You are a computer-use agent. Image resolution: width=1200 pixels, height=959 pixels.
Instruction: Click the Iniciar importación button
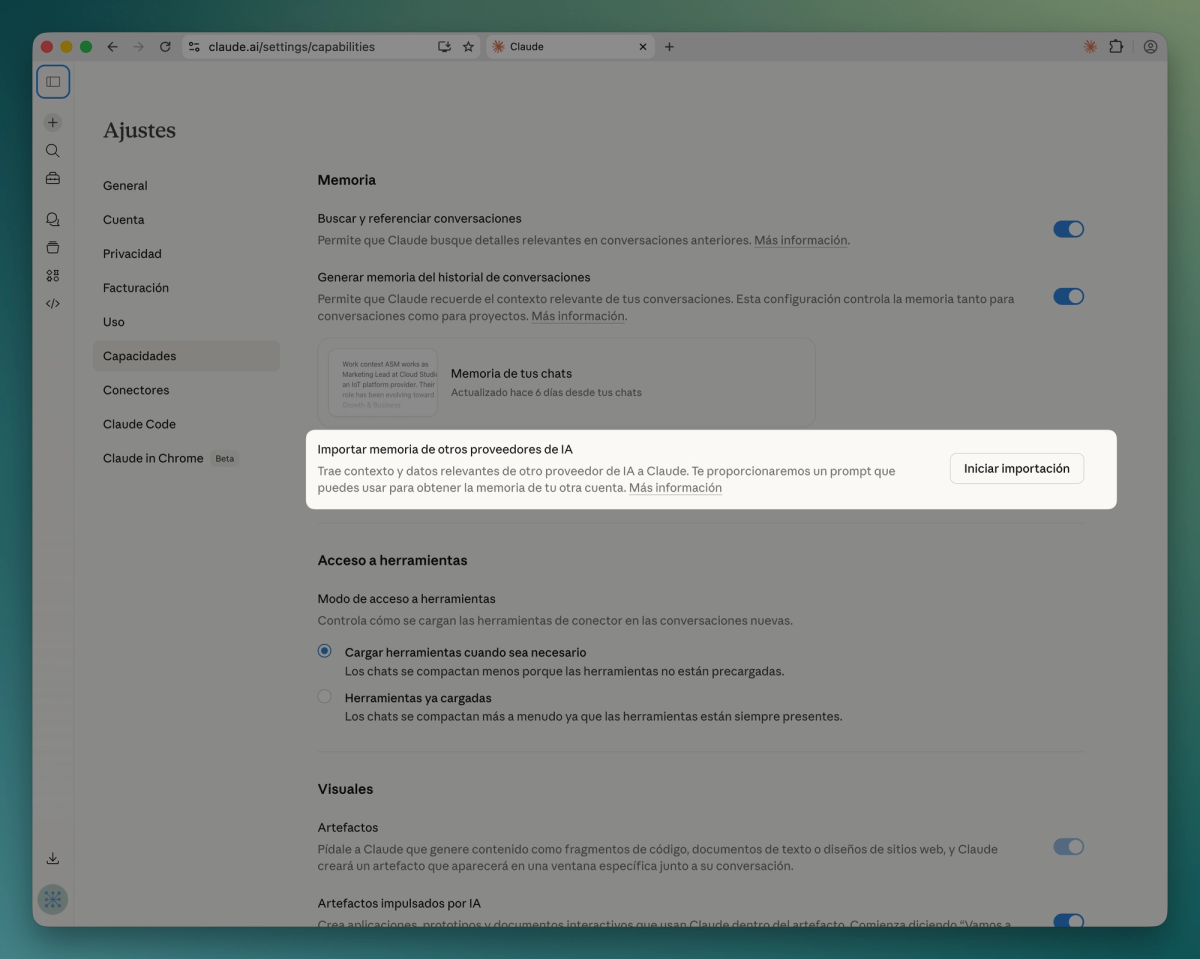(x=1016, y=469)
